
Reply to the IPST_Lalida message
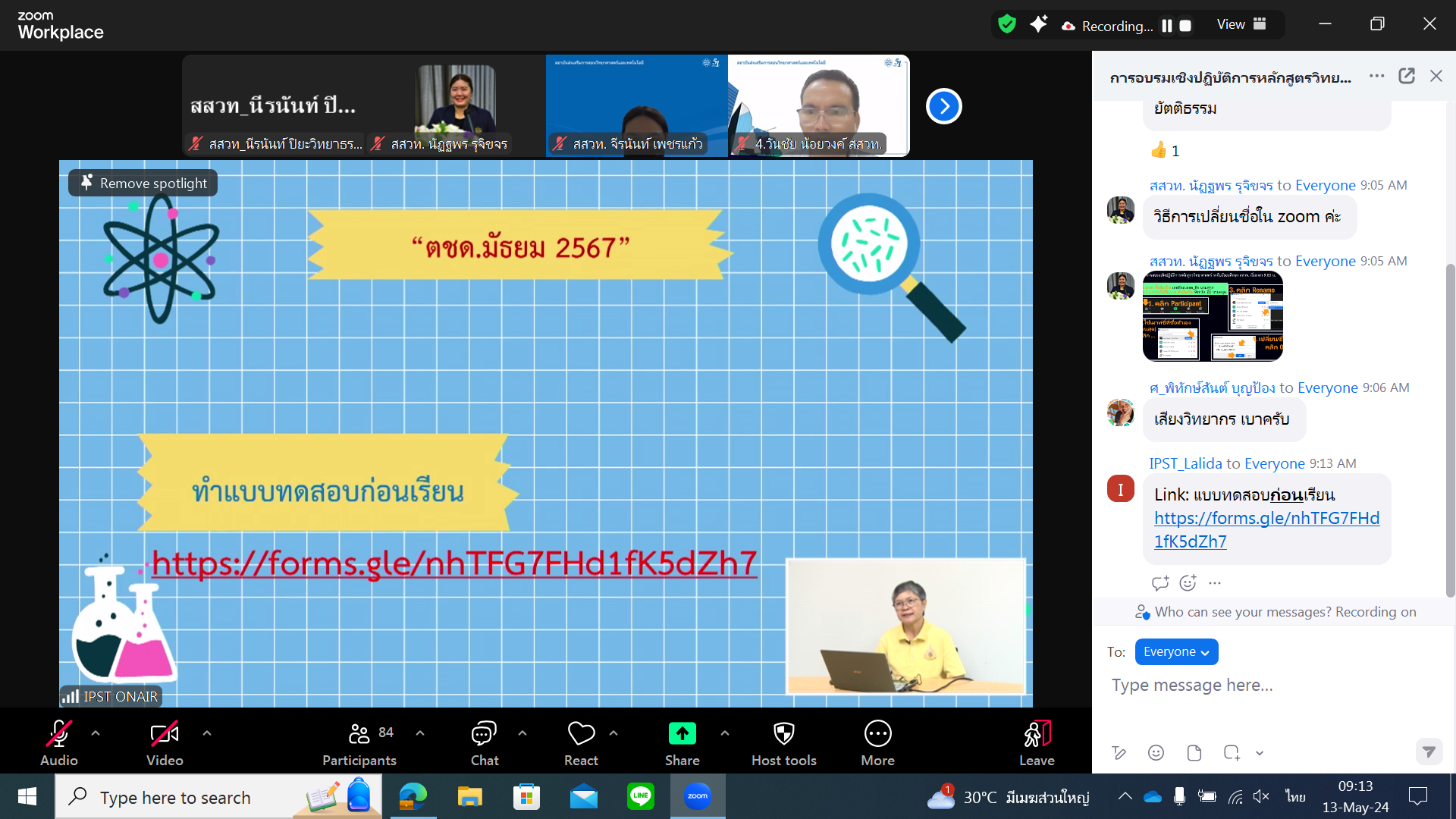pyautogui.click(x=1159, y=582)
